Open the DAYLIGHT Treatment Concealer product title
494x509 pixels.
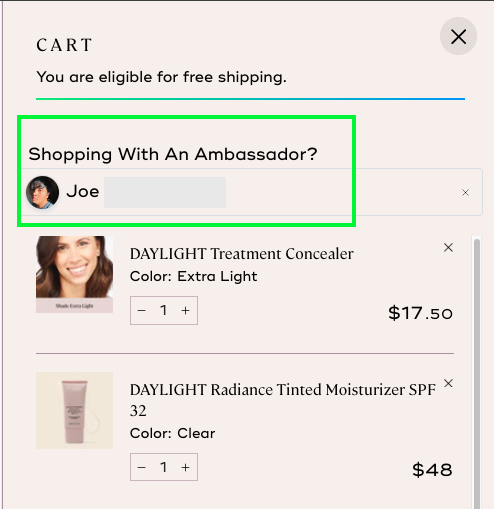(x=242, y=254)
